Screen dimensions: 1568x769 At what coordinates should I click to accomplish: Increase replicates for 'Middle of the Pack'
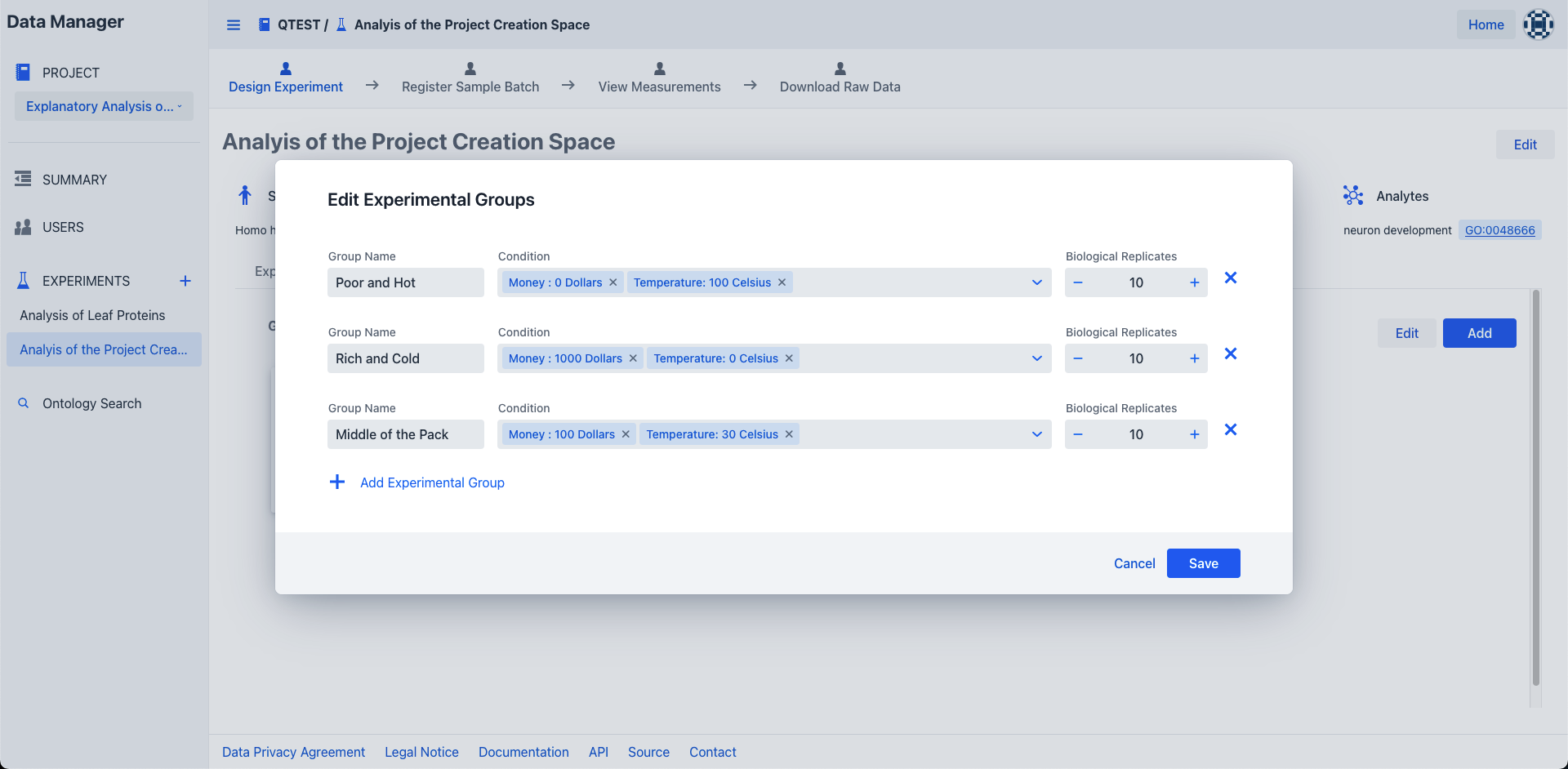click(x=1194, y=434)
